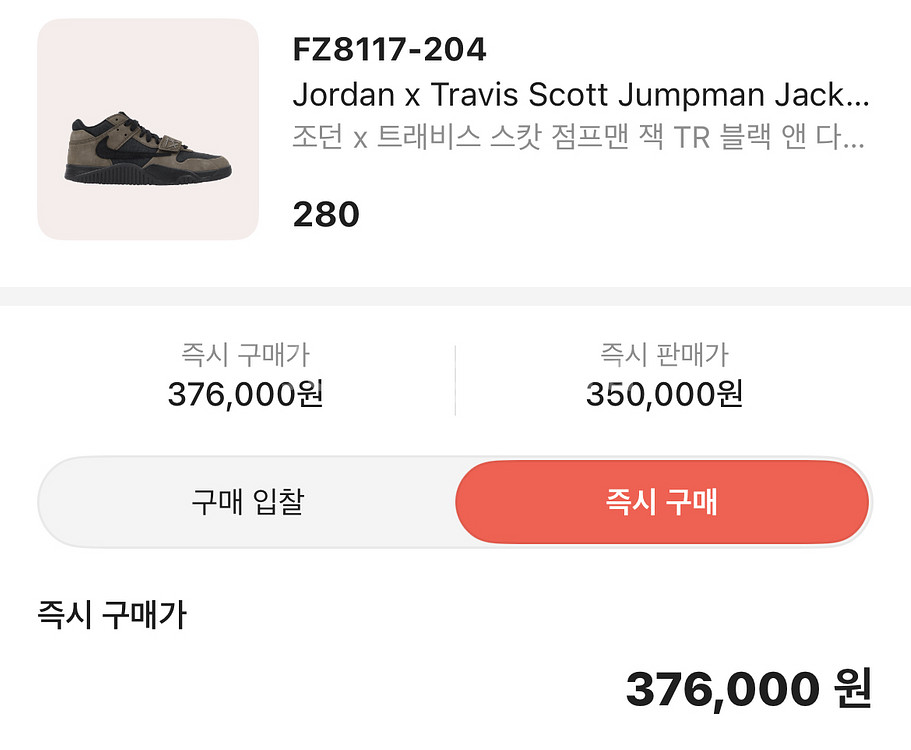Image resolution: width=911 pixels, height=750 pixels.
Task: Click the Korean product name 조던 x 트래비스 스캇
Action: [x=570, y=137]
